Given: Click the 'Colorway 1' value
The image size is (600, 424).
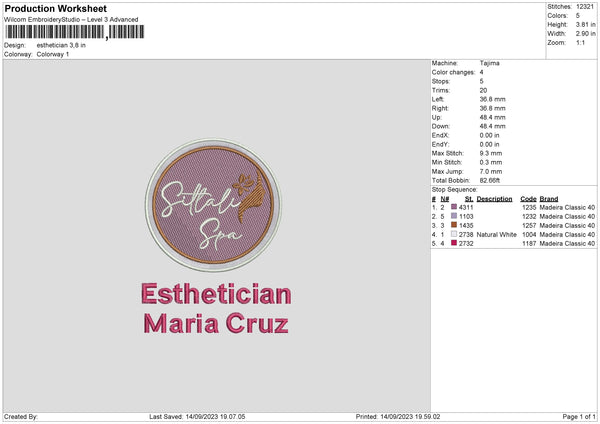Looking at the screenshot, I should pos(53,54).
